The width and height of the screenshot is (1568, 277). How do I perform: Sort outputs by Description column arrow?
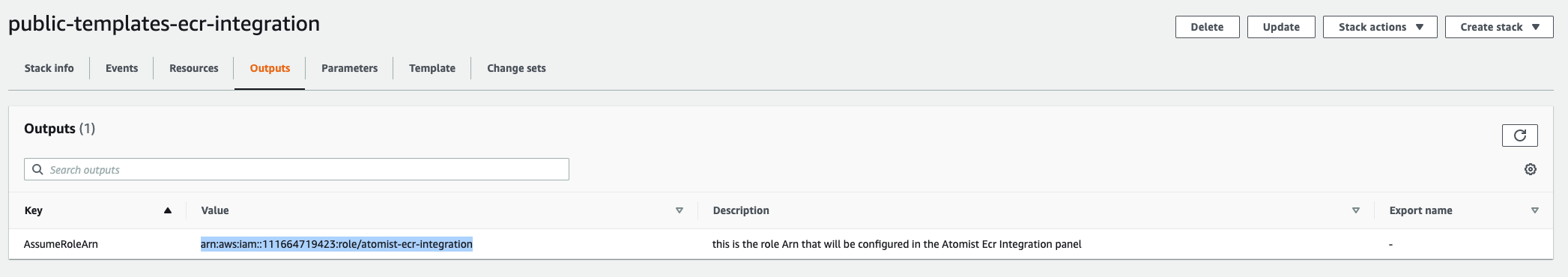point(1356,210)
